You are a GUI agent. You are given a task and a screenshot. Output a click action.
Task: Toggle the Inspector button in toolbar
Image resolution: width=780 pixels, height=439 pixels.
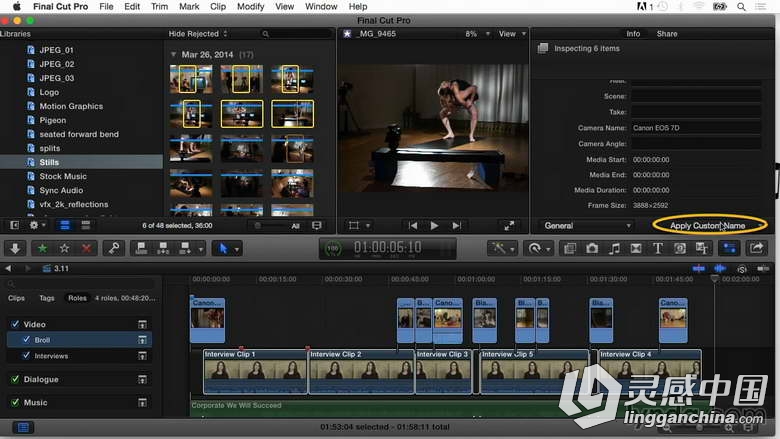[x=729, y=248]
